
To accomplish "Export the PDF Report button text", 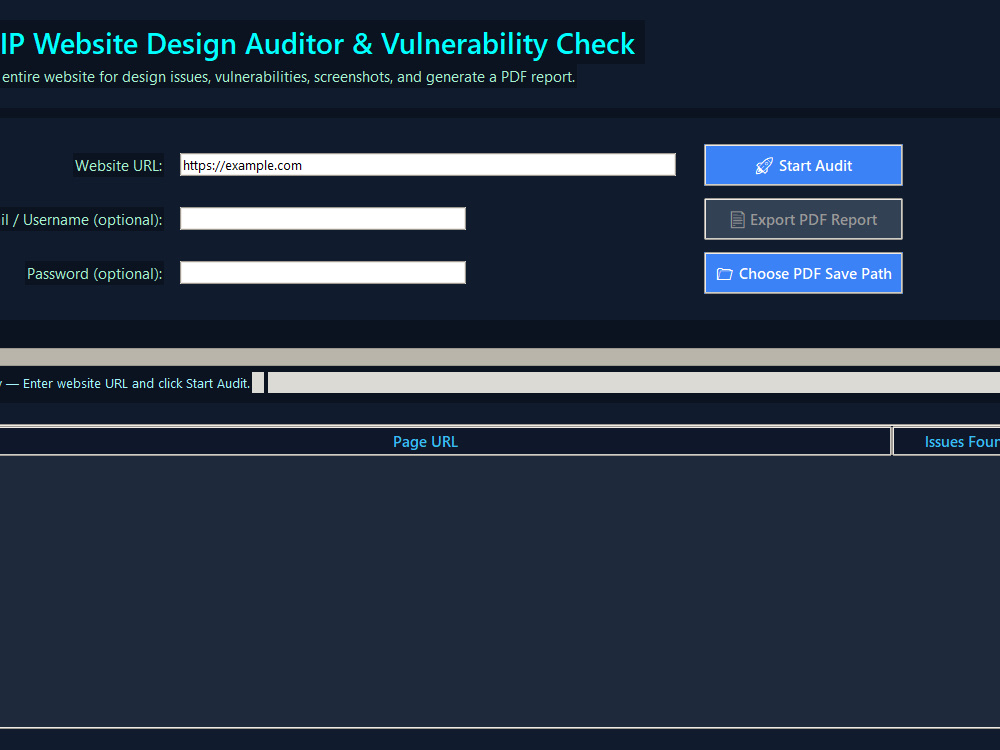I will (813, 220).
